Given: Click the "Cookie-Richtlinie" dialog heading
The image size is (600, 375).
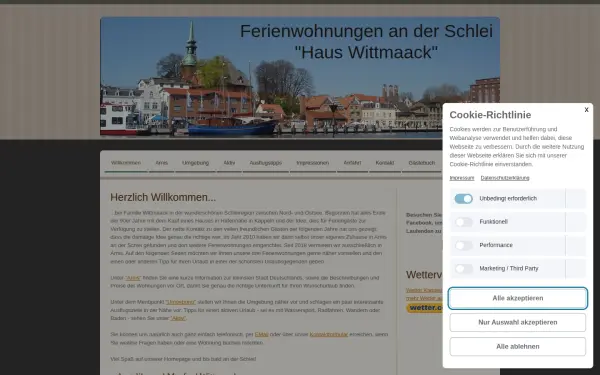Looking at the screenshot, I should click(x=490, y=115).
